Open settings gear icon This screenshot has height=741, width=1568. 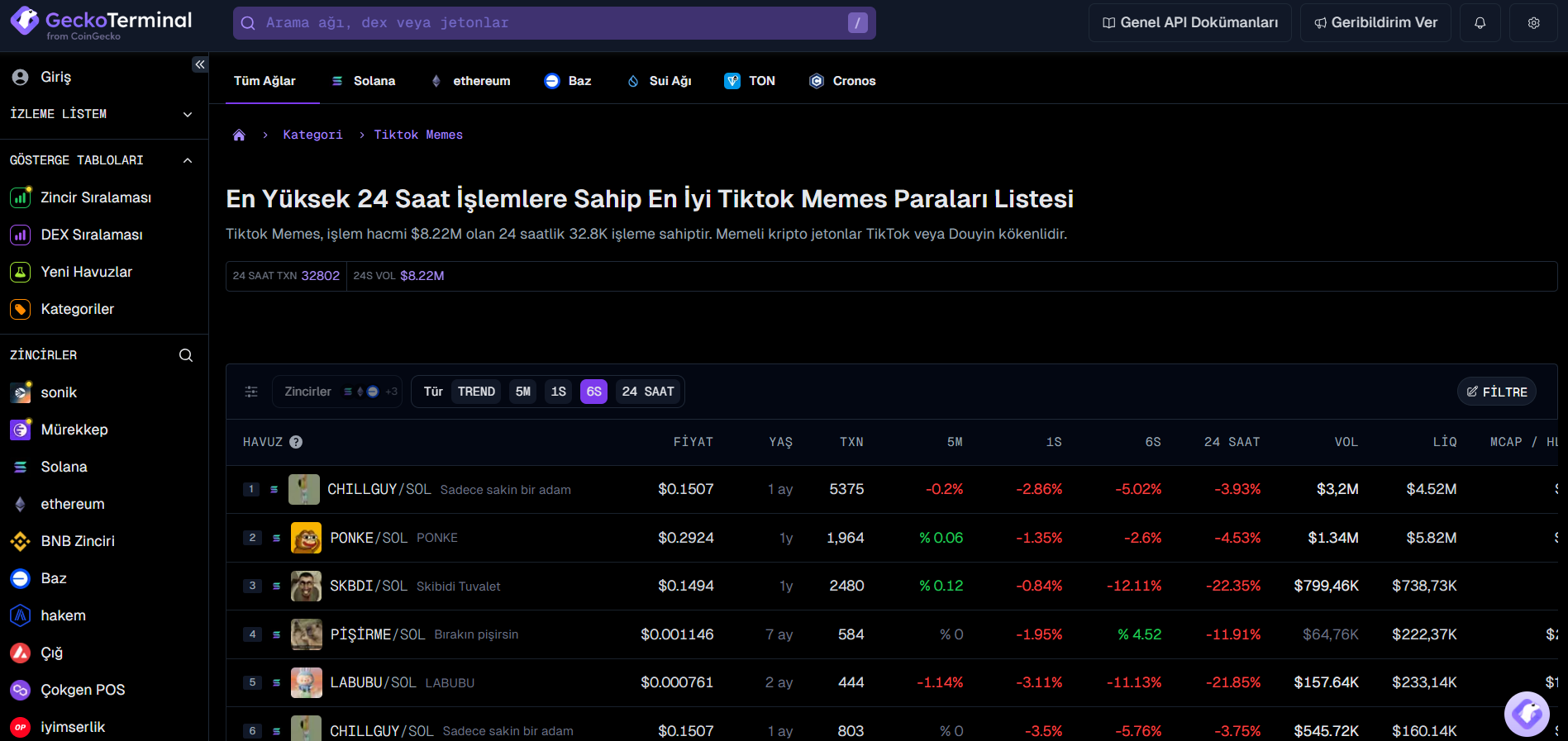[x=1533, y=22]
